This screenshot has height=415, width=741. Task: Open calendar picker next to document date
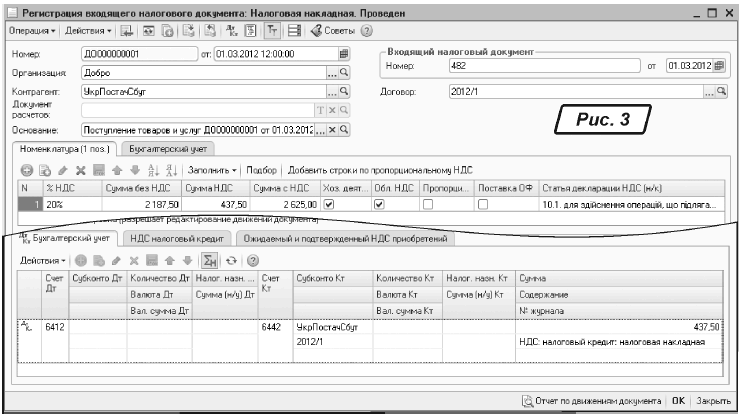[344, 54]
